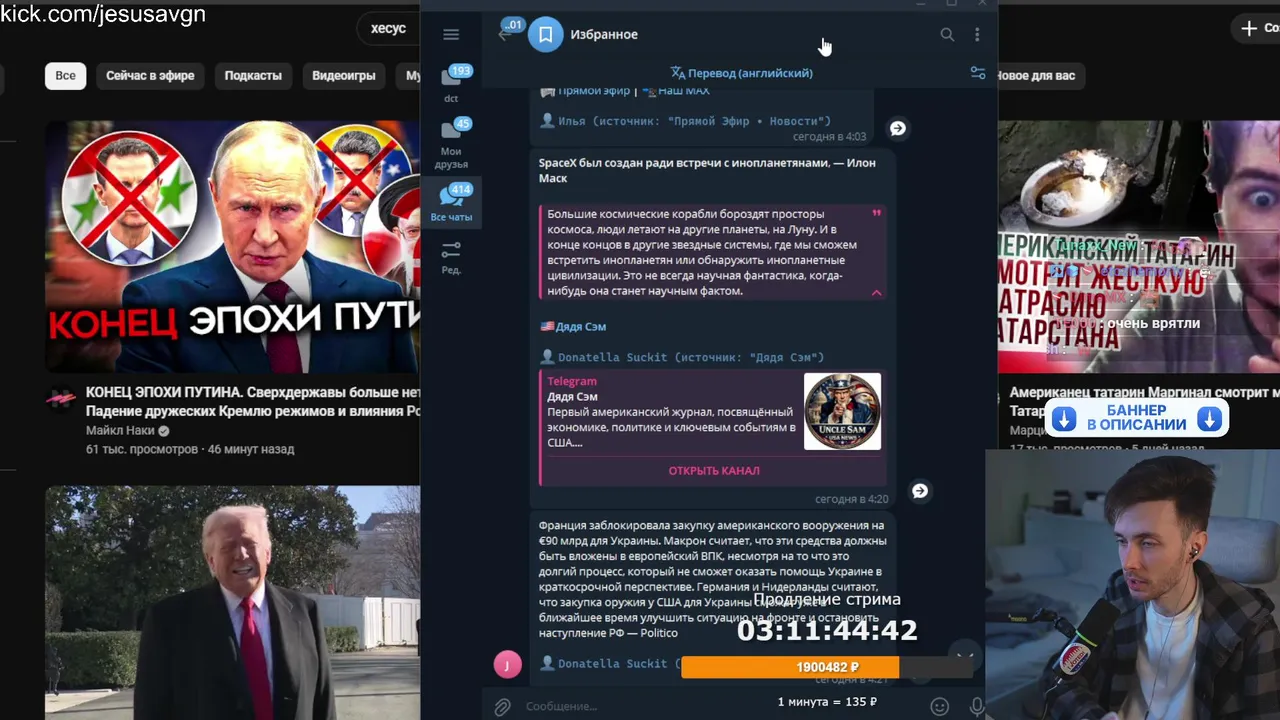This screenshot has height=720, width=1280.
Task: Open the Ред. folder editing option
Action: pyautogui.click(x=451, y=257)
